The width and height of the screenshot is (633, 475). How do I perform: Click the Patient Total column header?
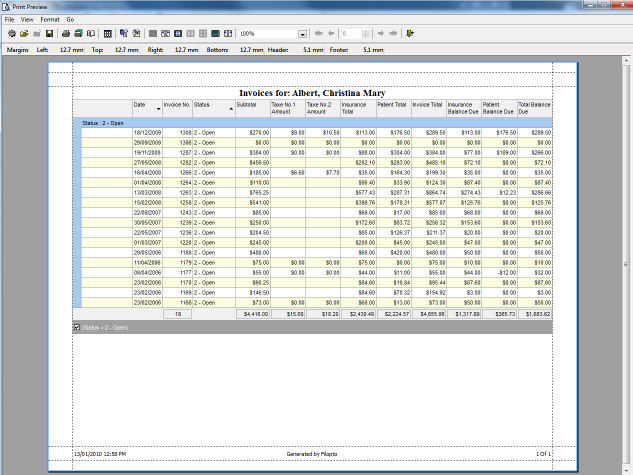pos(394,109)
